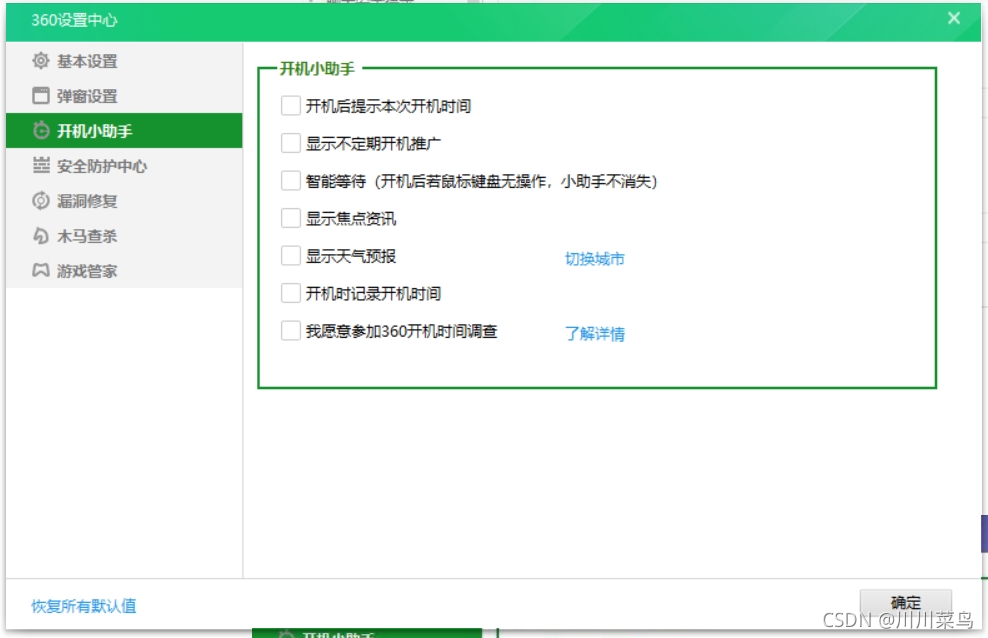This screenshot has height=638, width=988.
Task: Enable 开机后提示本次开机时间 checkbox
Action: tap(290, 106)
